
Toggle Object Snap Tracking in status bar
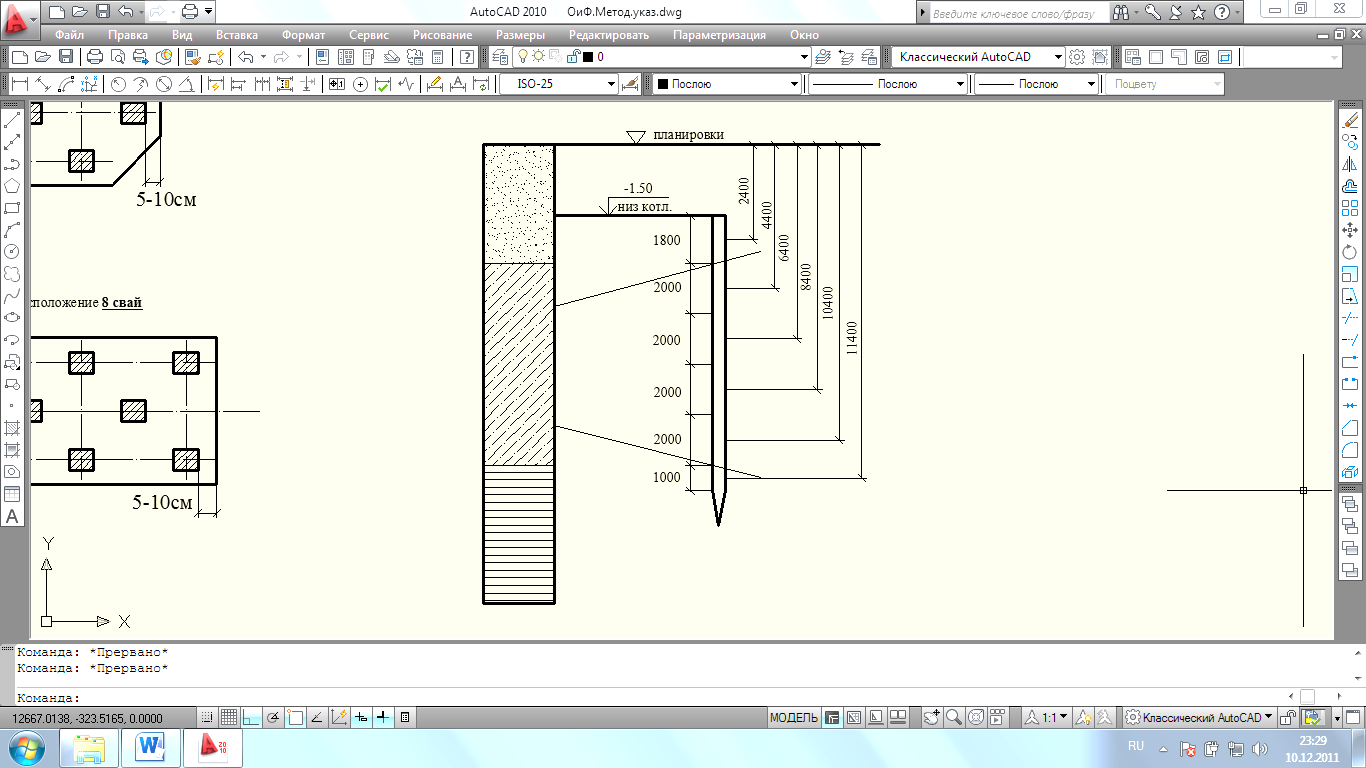click(x=317, y=718)
